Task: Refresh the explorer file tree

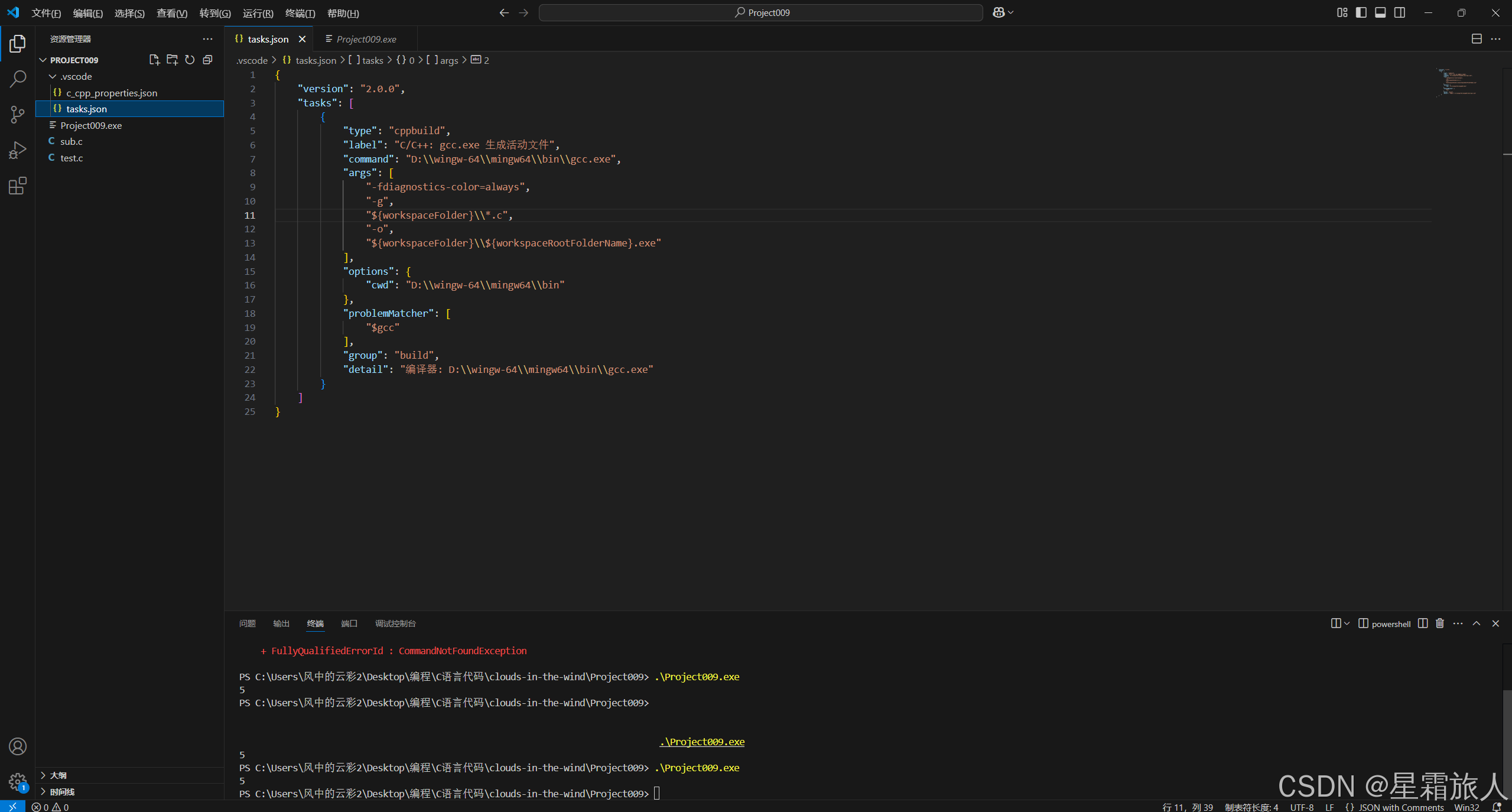Action: (x=190, y=60)
